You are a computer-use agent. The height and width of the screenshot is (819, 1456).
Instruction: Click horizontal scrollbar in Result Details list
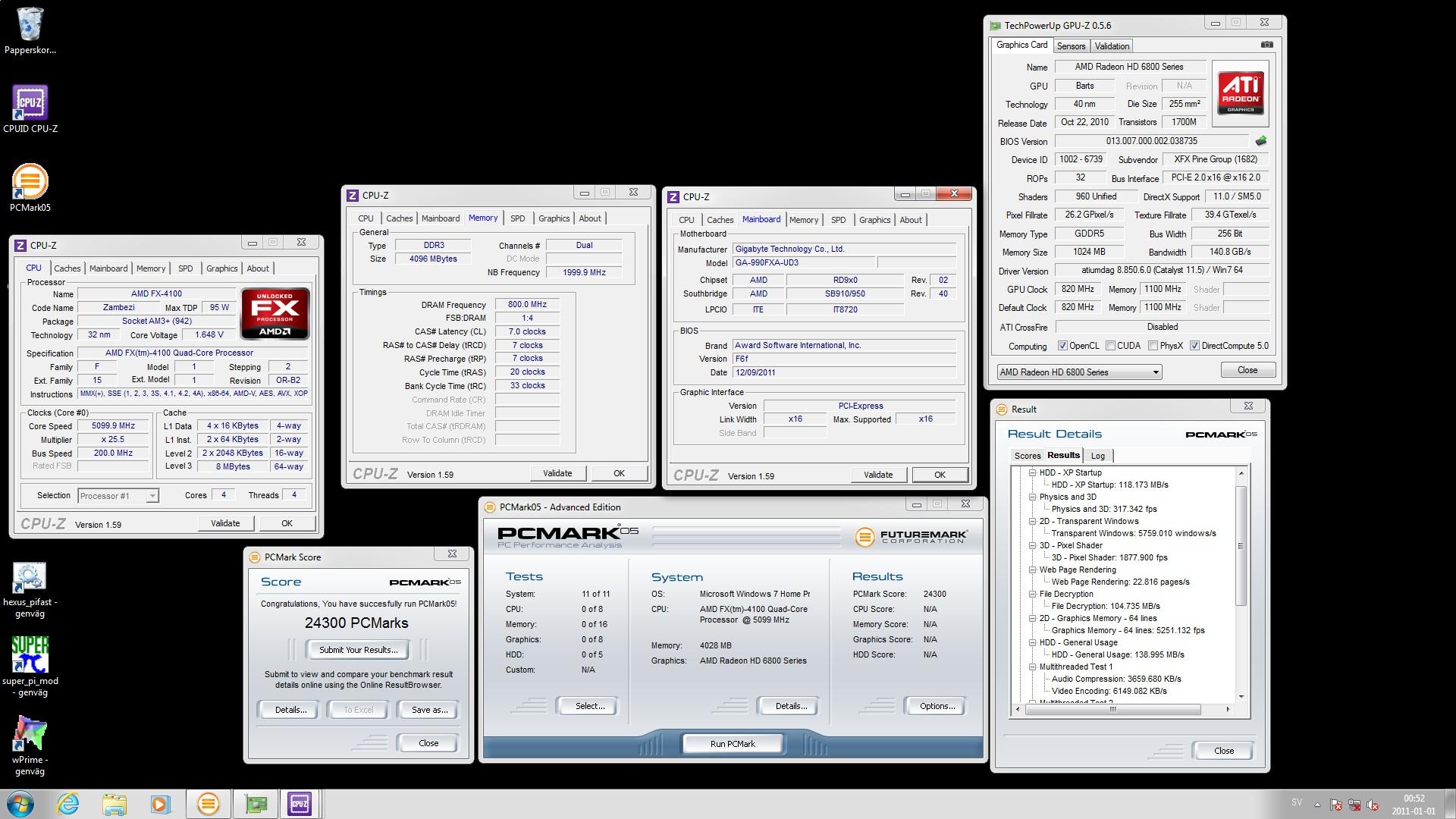pyautogui.click(x=1112, y=709)
